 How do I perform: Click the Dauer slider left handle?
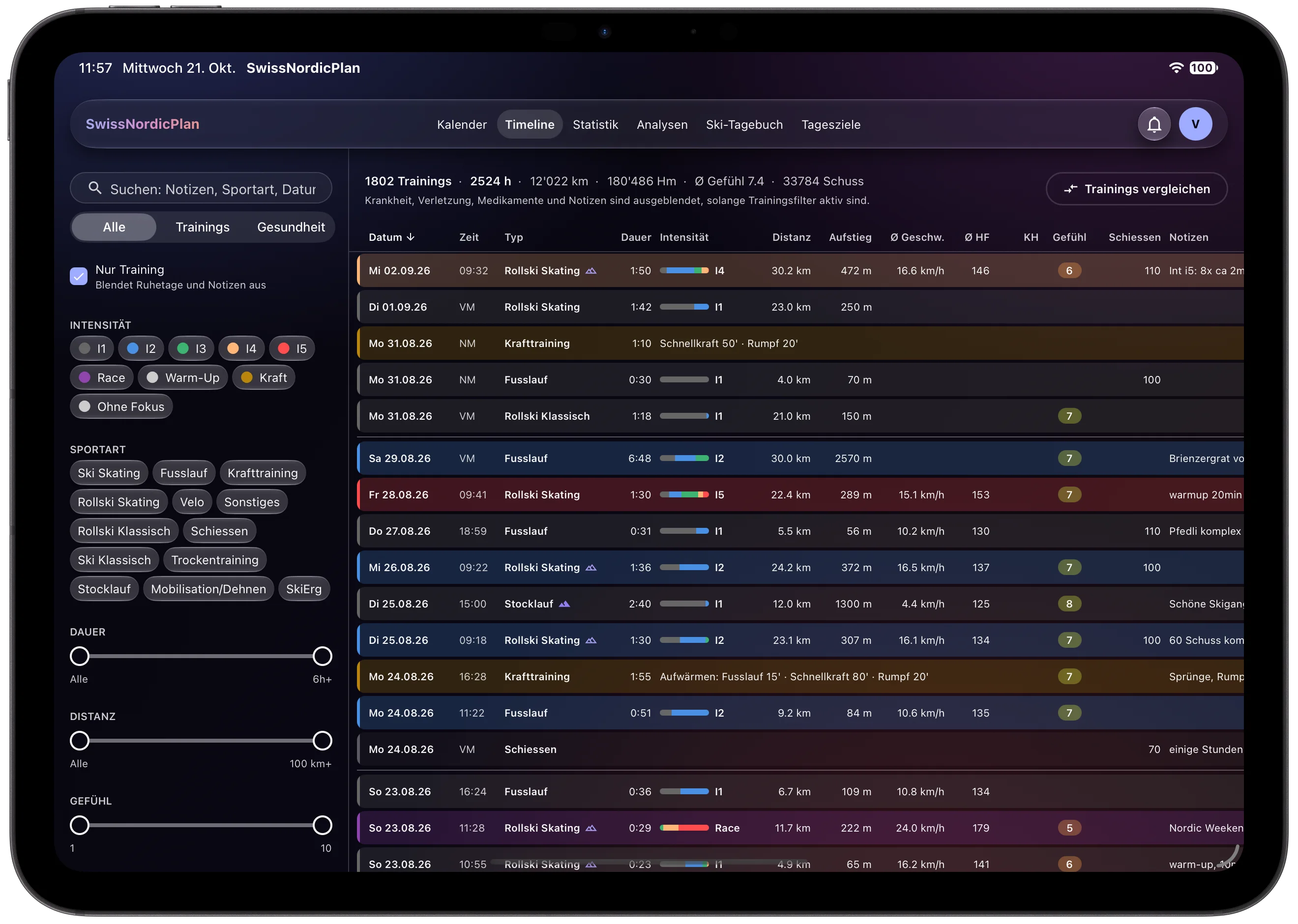tap(80, 657)
